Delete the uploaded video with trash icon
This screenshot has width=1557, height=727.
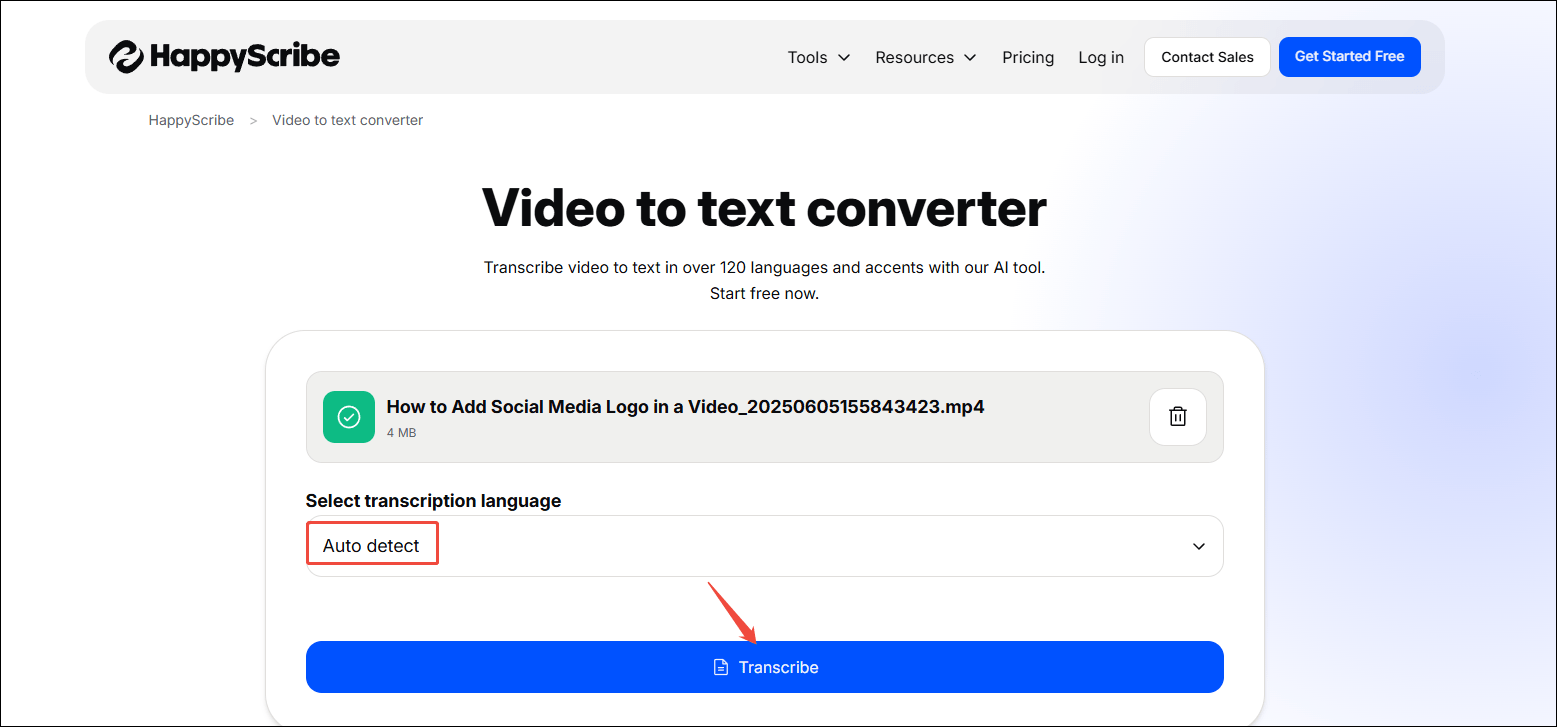pos(1178,417)
